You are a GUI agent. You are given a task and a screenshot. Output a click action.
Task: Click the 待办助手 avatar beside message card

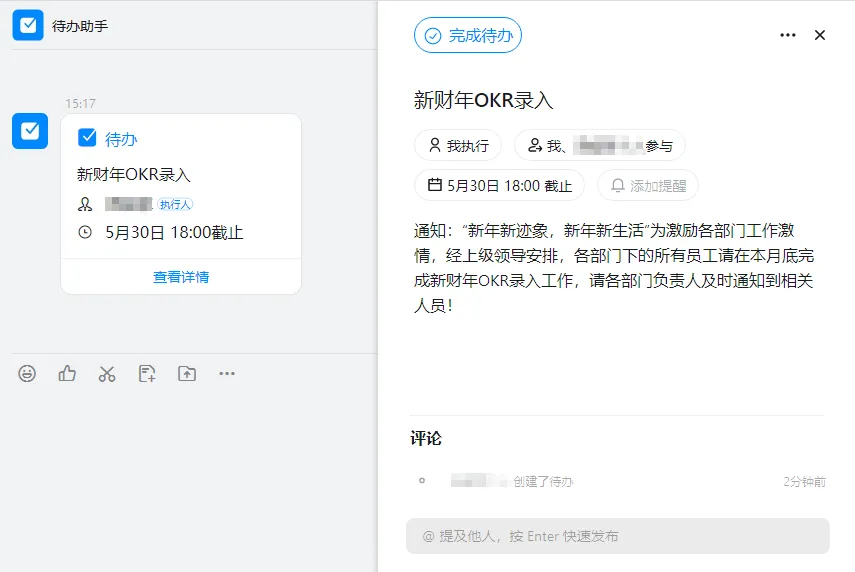pyautogui.click(x=30, y=131)
